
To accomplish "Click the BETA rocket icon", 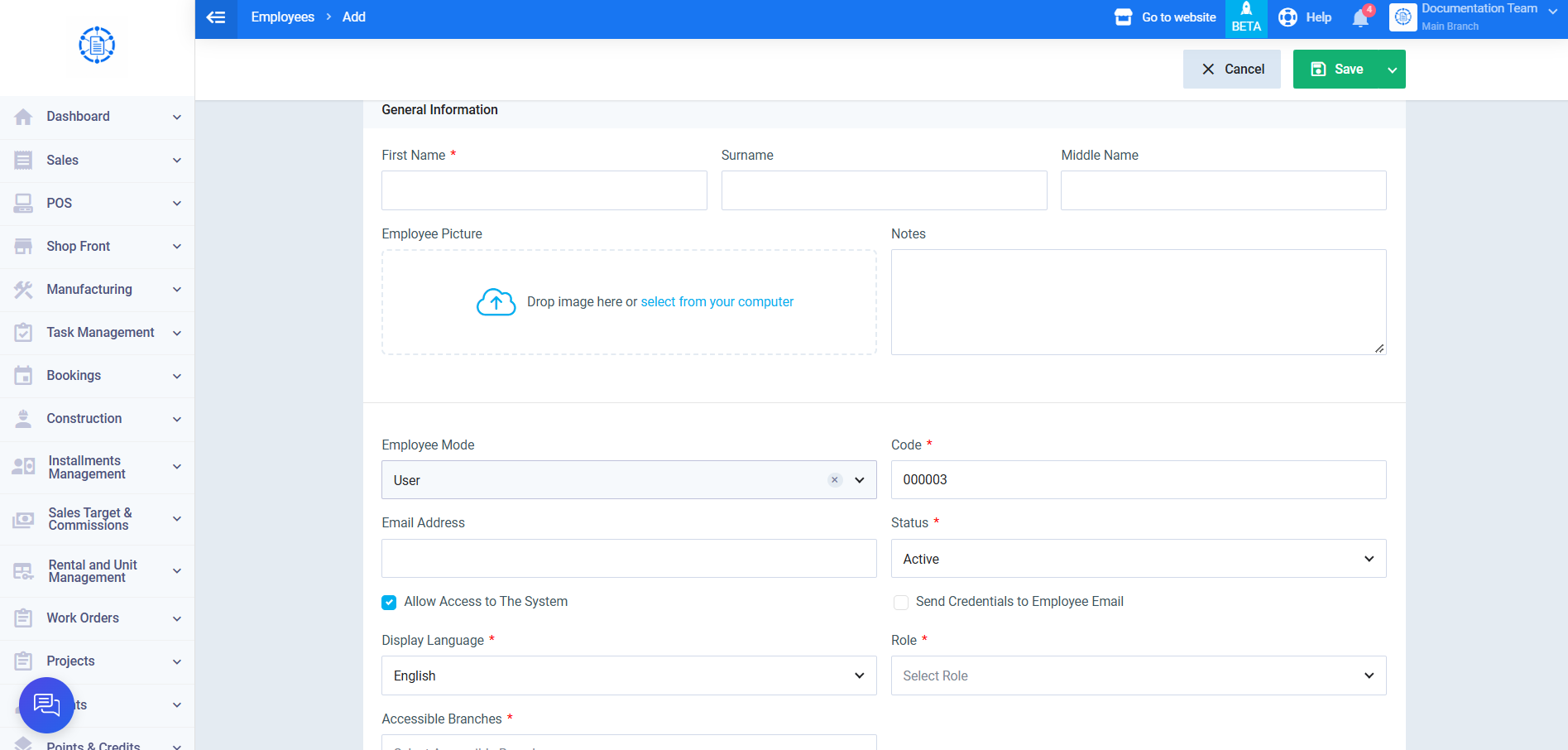I will tap(1246, 9).
